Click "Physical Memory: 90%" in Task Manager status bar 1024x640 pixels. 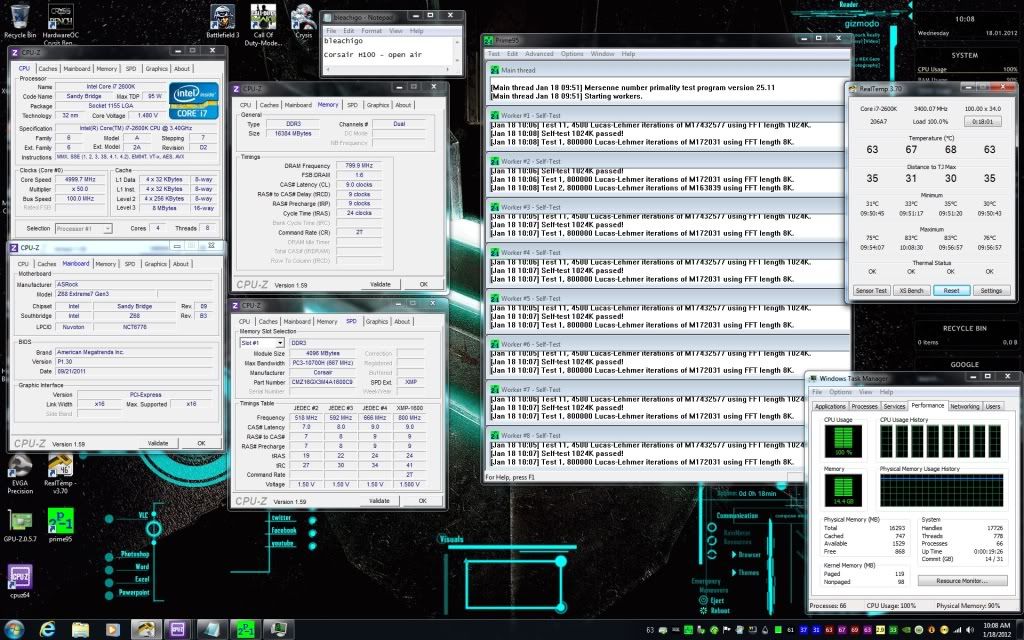coord(968,605)
